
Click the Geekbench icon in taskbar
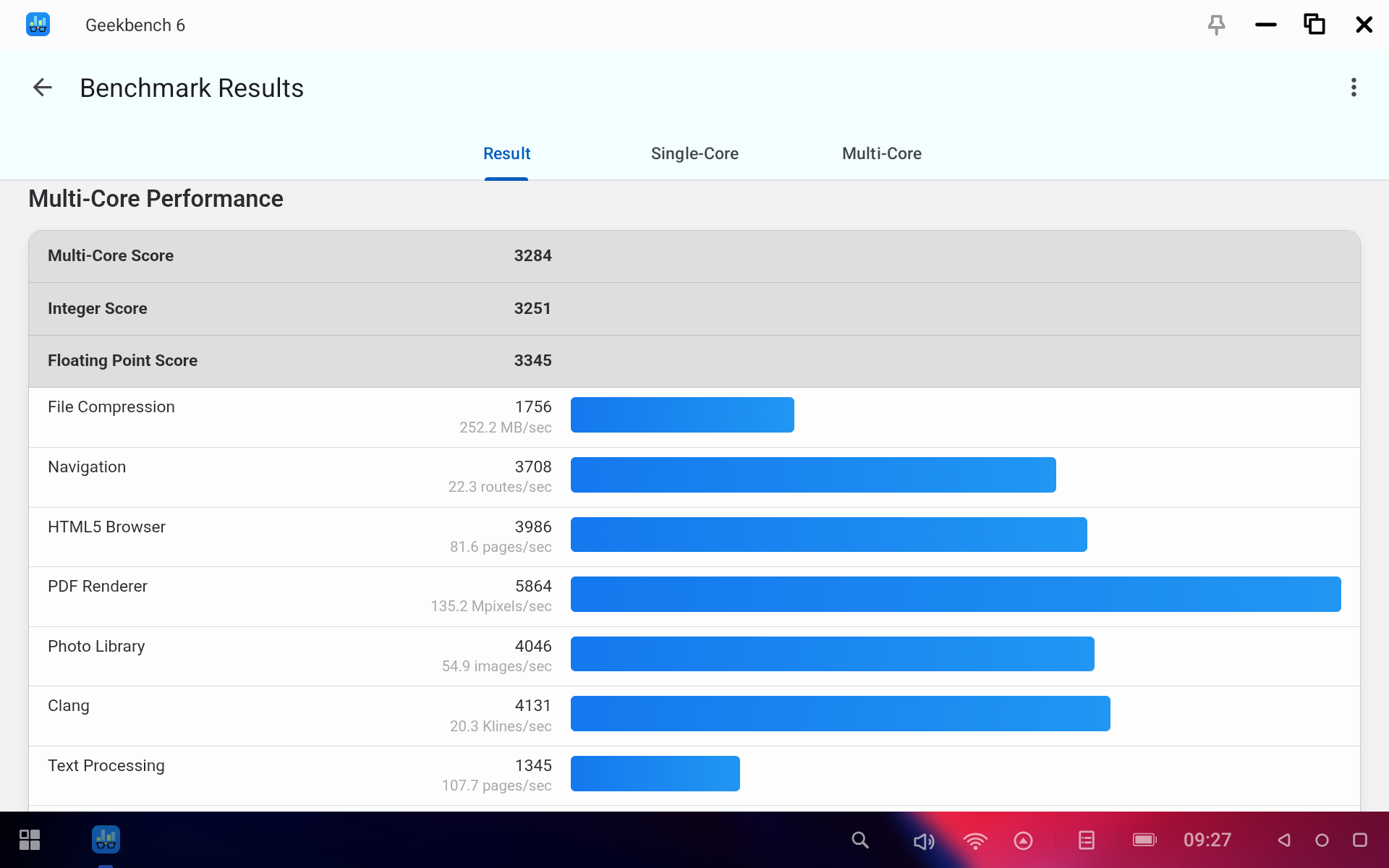(106, 840)
